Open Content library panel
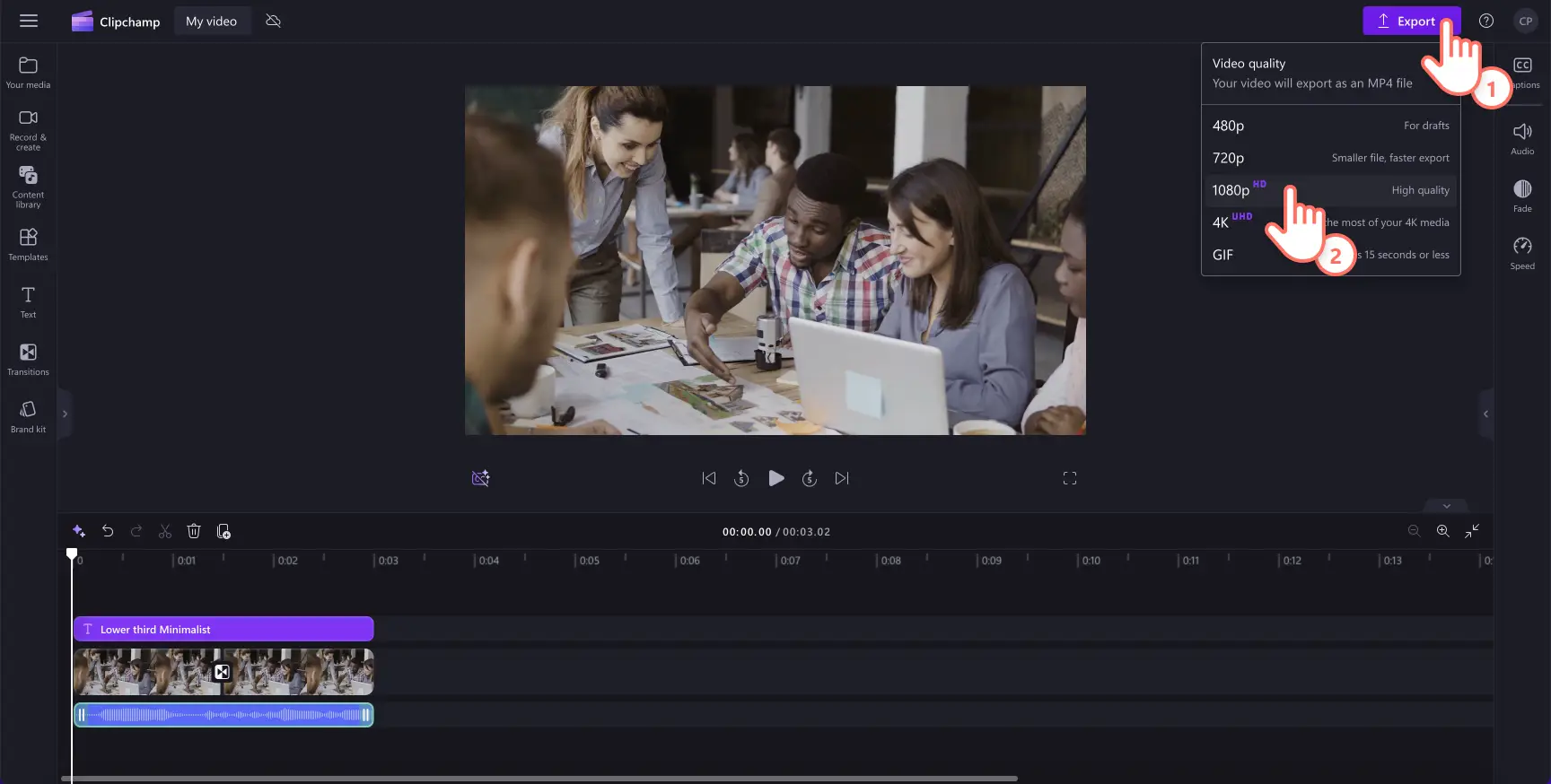 coord(28,187)
